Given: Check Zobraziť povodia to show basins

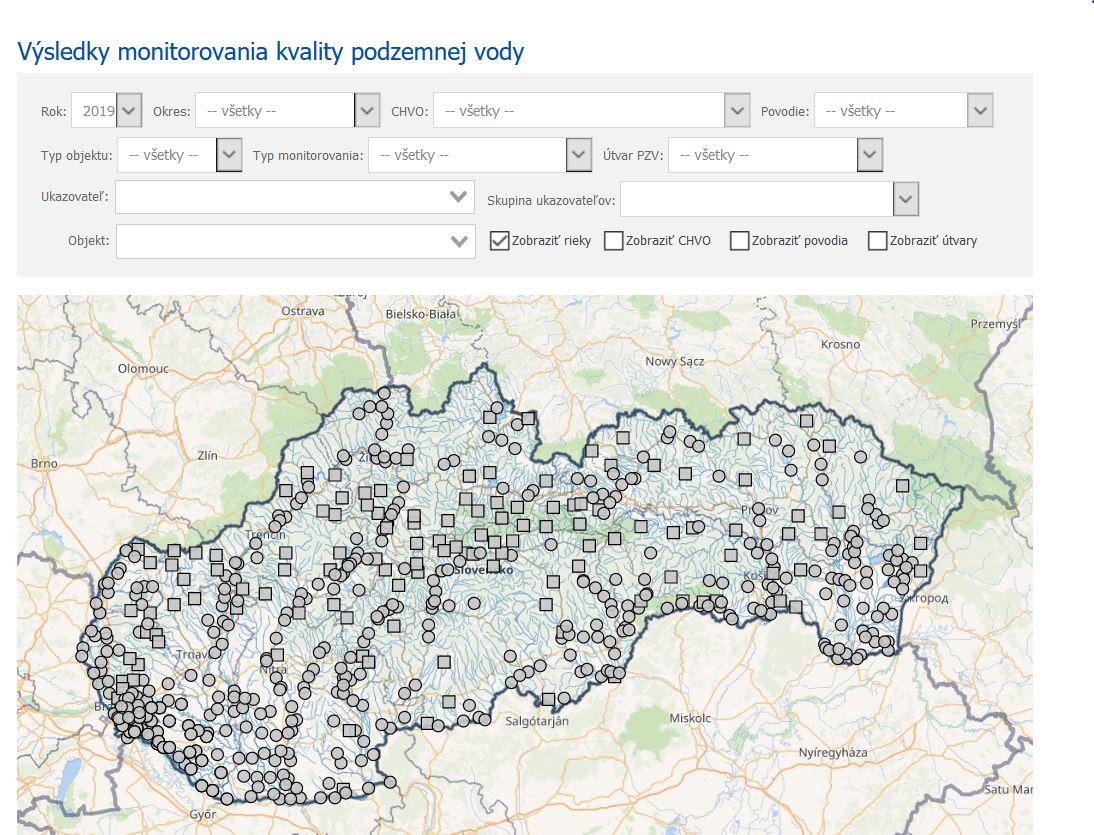Looking at the screenshot, I should coord(738,240).
